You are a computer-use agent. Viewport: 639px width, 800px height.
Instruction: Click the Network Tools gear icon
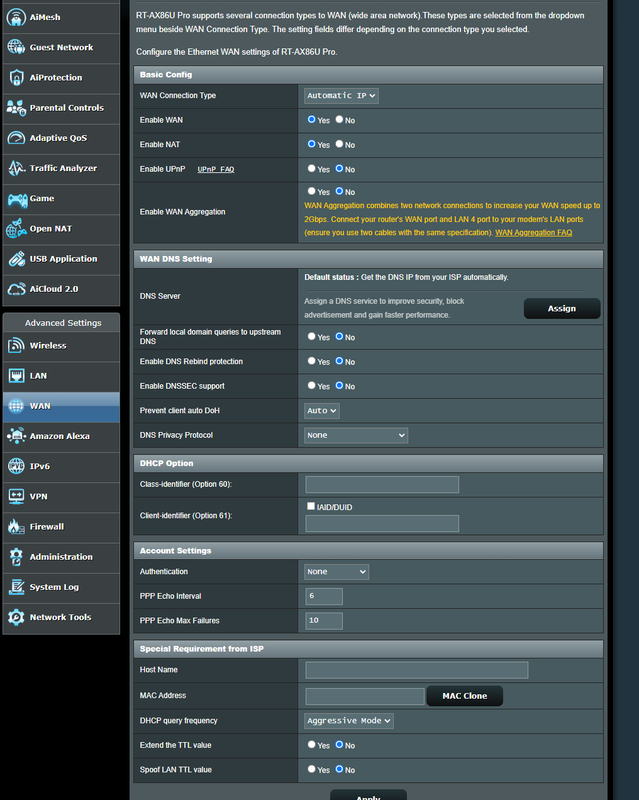(x=16, y=617)
